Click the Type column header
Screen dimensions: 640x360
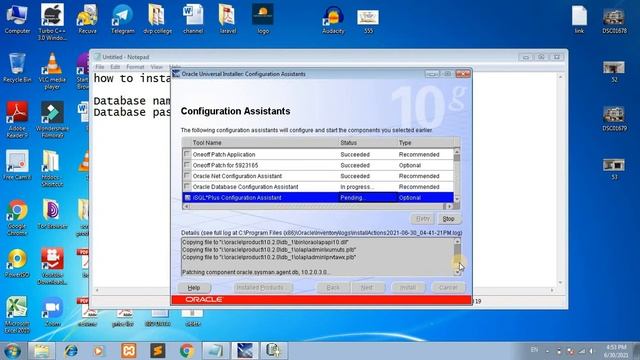(425, 142)
